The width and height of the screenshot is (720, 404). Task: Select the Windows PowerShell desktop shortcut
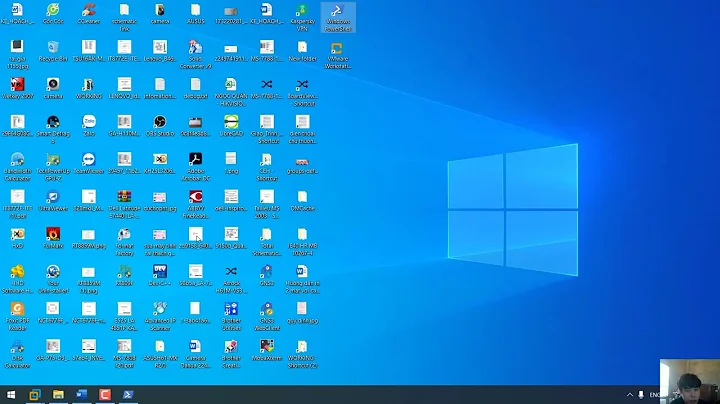point(338,17)
